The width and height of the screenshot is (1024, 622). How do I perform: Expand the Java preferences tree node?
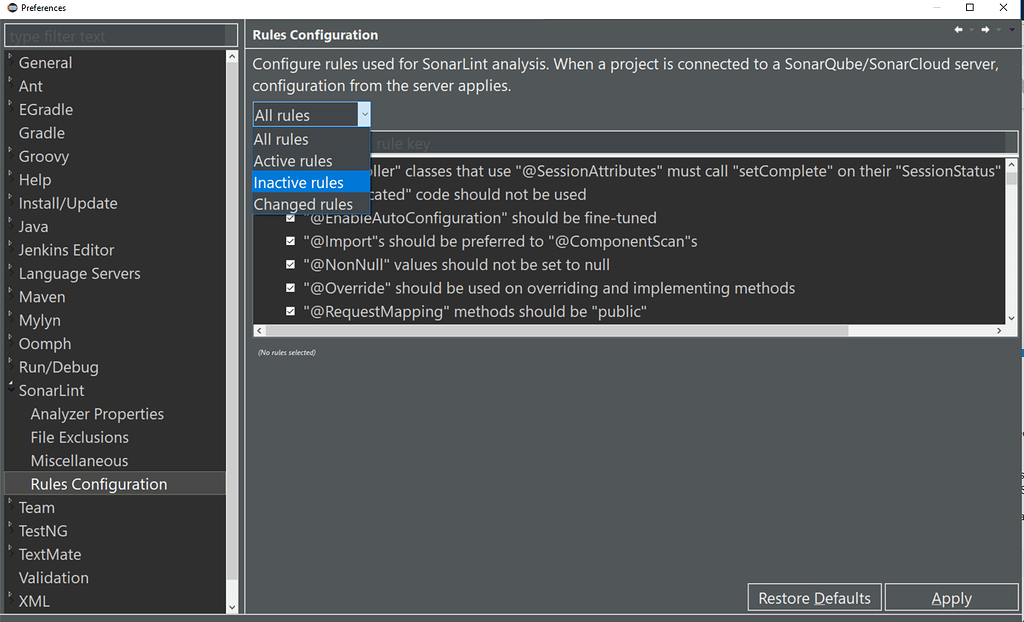11,223
